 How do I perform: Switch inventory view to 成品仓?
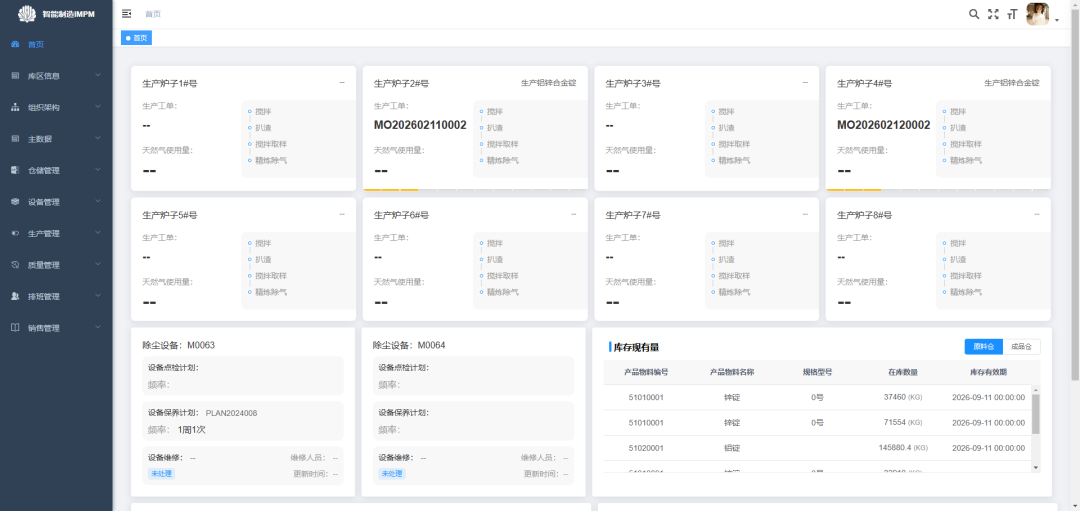(1021, 347)
